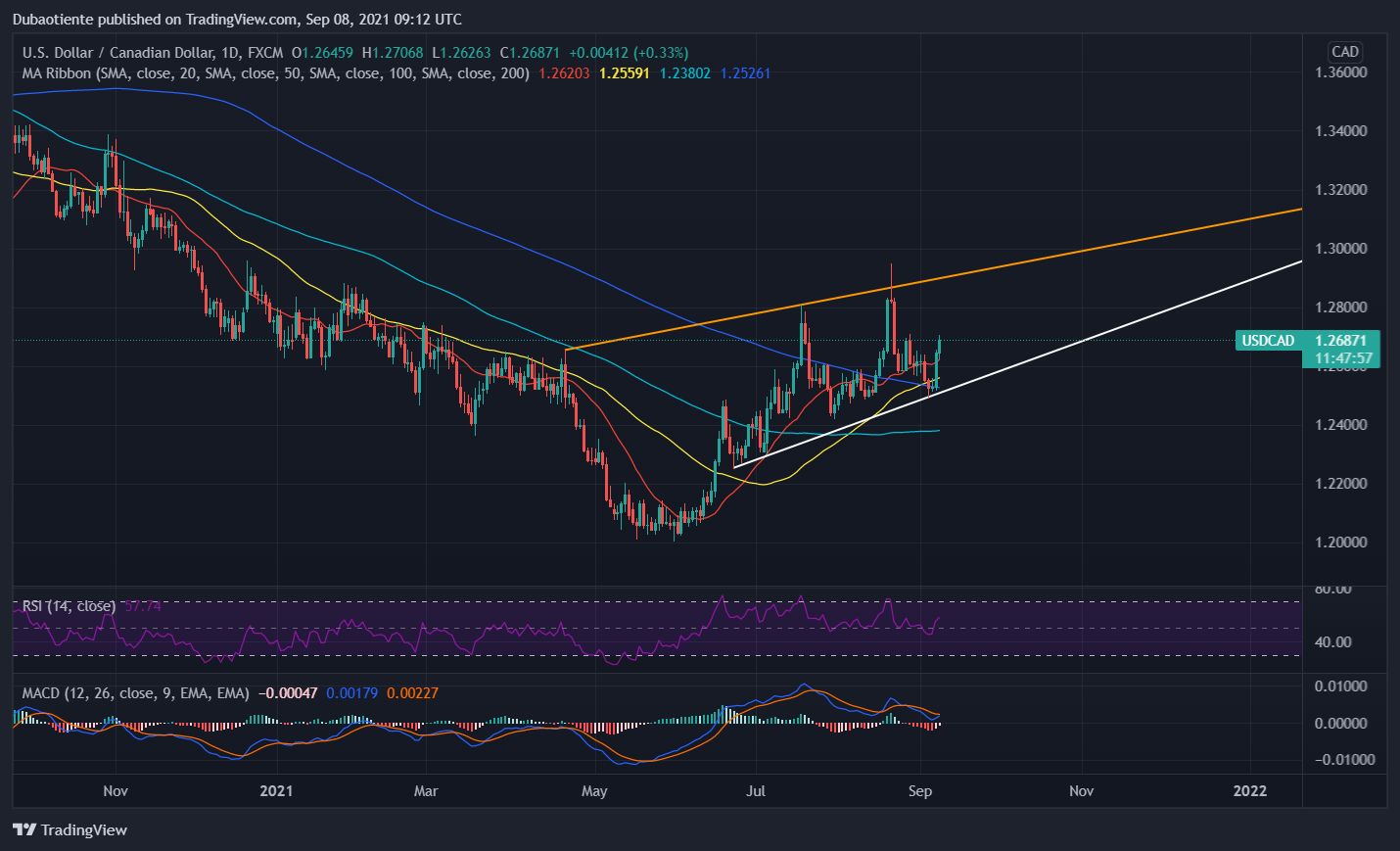Image resolution: width=1400 pixels, height=851 pixels.
Task: Click the MACD histogram value -0.00047
Action: click(288, 693)
